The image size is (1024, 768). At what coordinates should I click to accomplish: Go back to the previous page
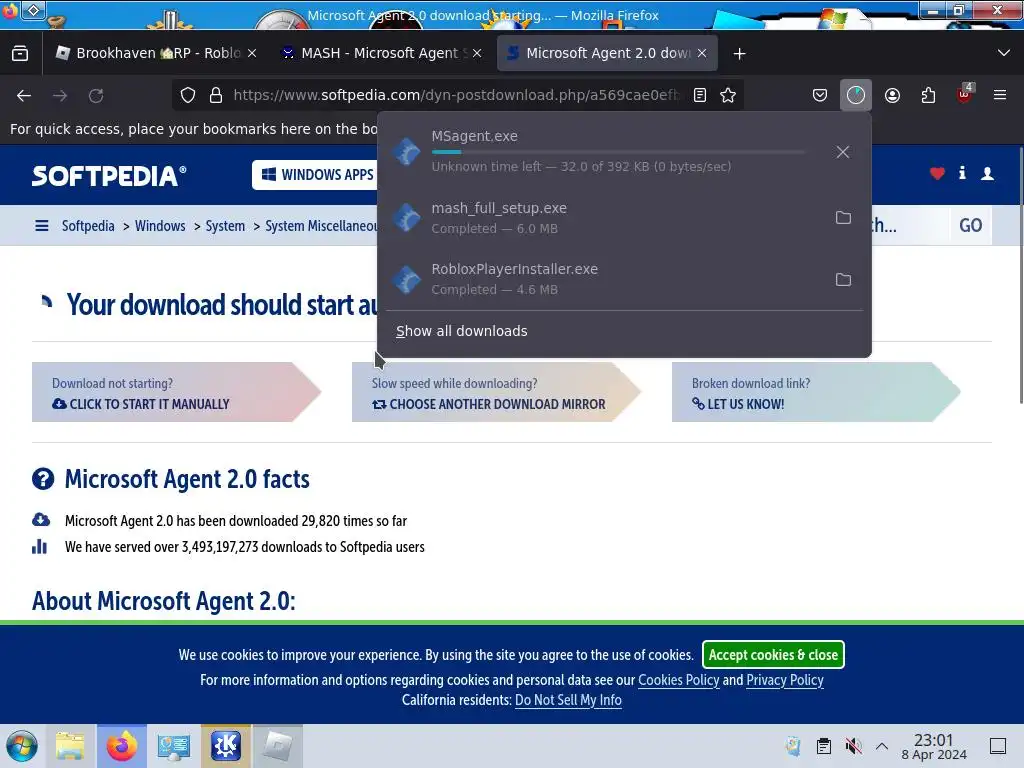[24, 95]
